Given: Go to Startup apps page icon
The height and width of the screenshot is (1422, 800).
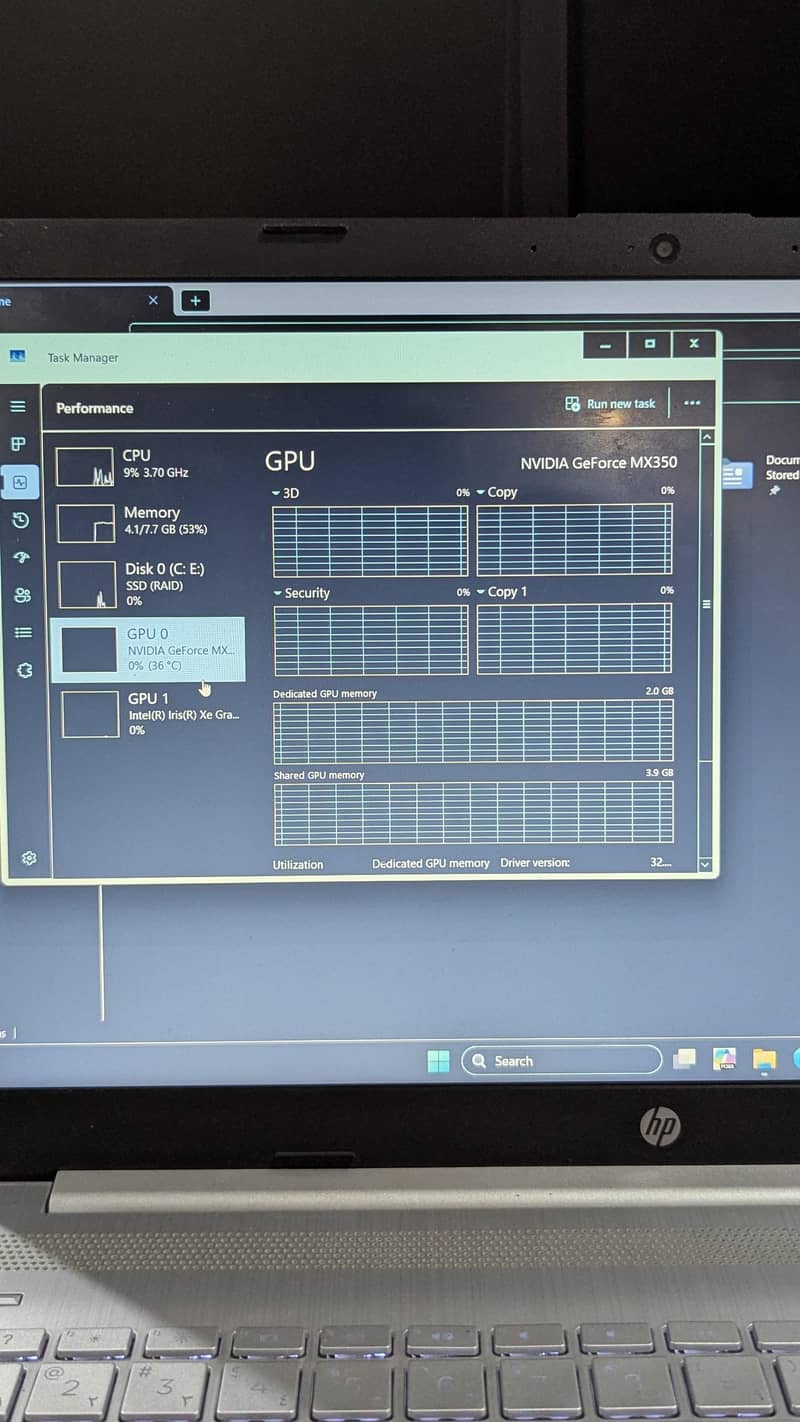Looking at the screenshot, I should [21, 558].
